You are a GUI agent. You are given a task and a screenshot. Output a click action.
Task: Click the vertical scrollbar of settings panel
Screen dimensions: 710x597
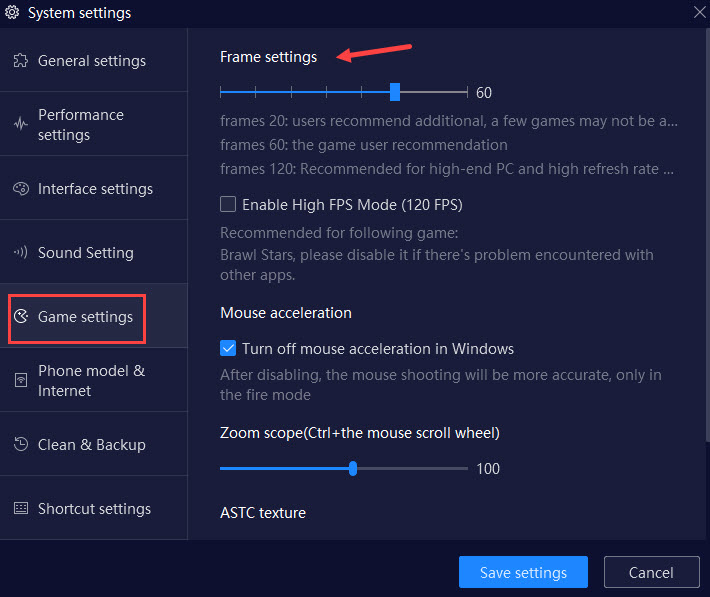point(707,236)
